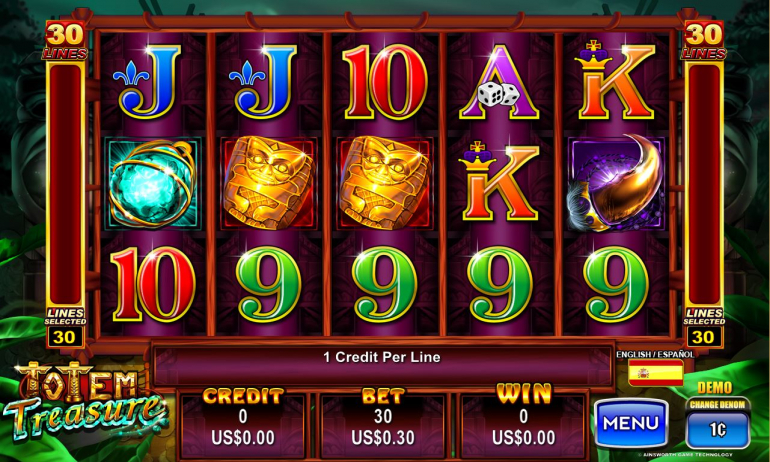Select the golden totem on reel two
Viewport: 770px width, 462px height.
tap(268, 183)
